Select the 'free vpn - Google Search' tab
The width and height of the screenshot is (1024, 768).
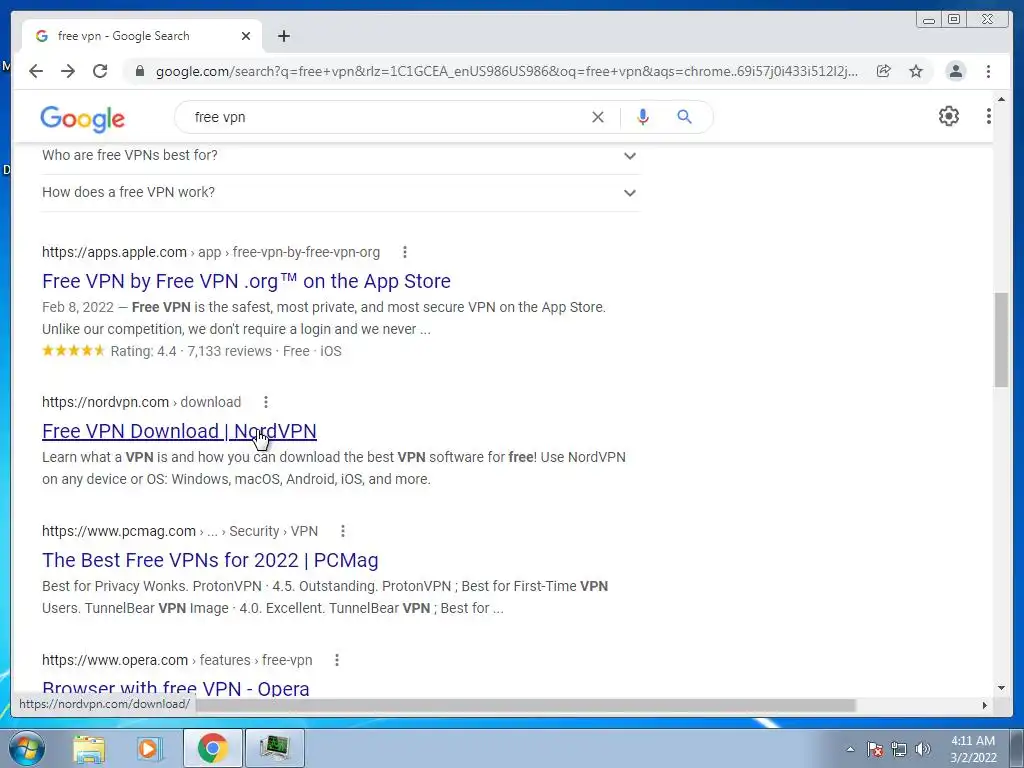tap(142, 36)
